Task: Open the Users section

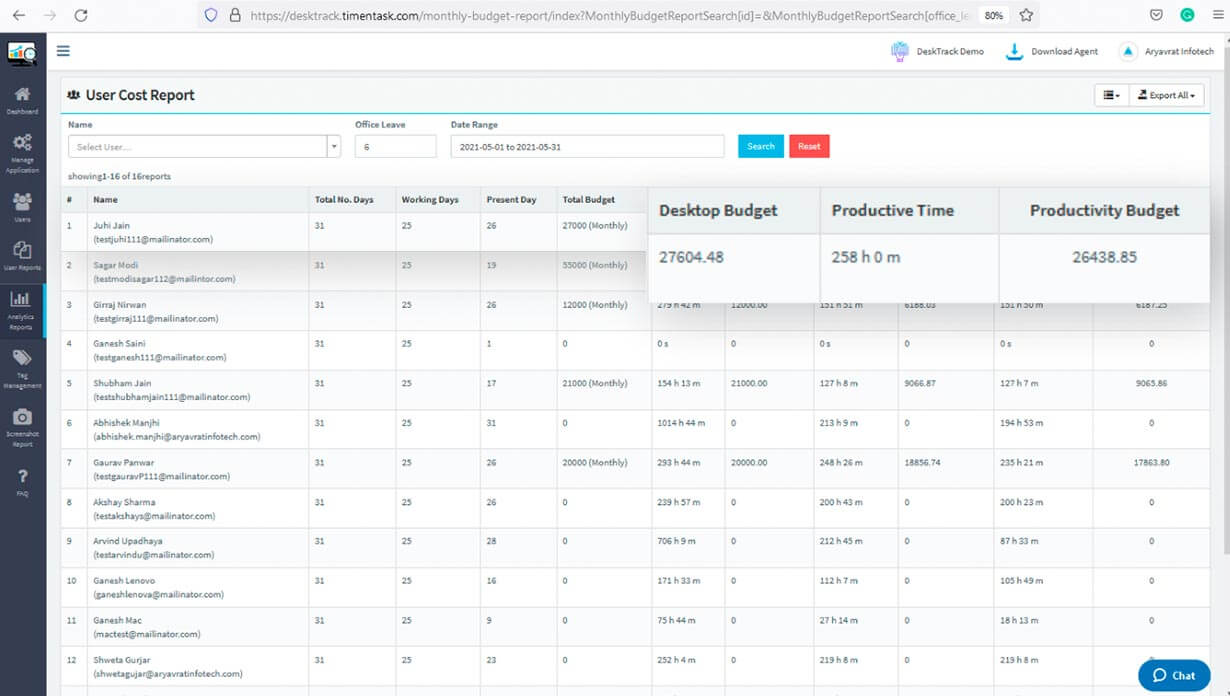Action: point(22,203)
